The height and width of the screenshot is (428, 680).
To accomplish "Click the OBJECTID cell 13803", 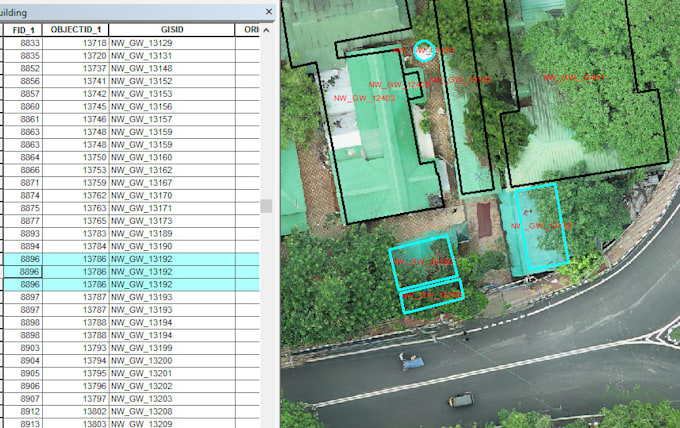I will [x=75, y=423].
